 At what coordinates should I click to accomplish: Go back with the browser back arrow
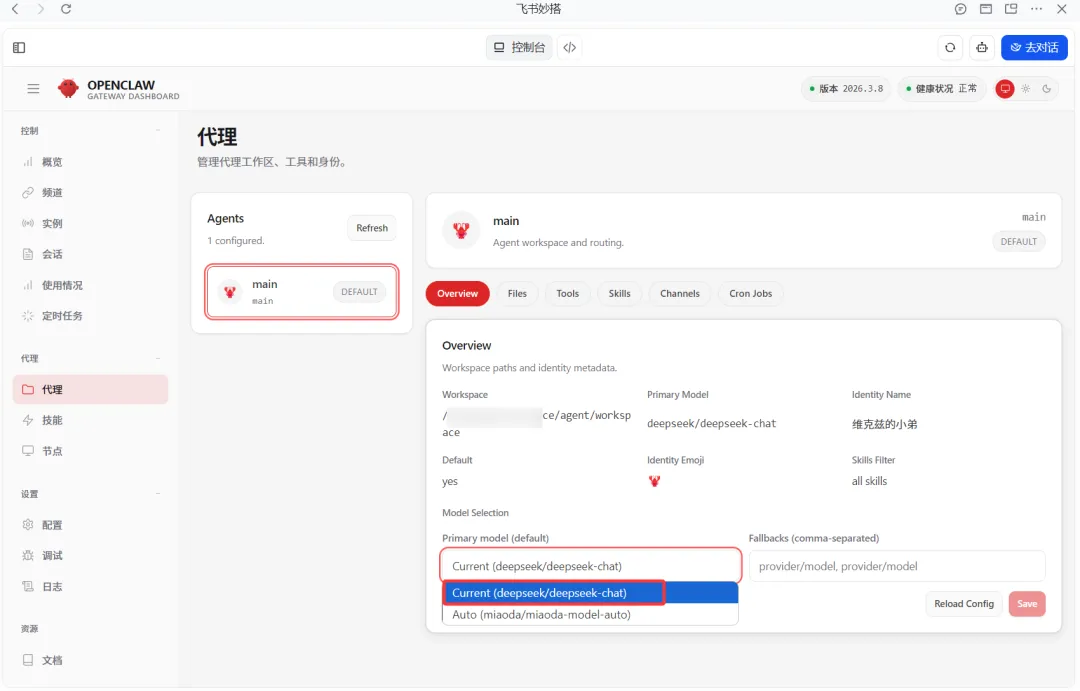pyautogui.click(x=15, y=9)
